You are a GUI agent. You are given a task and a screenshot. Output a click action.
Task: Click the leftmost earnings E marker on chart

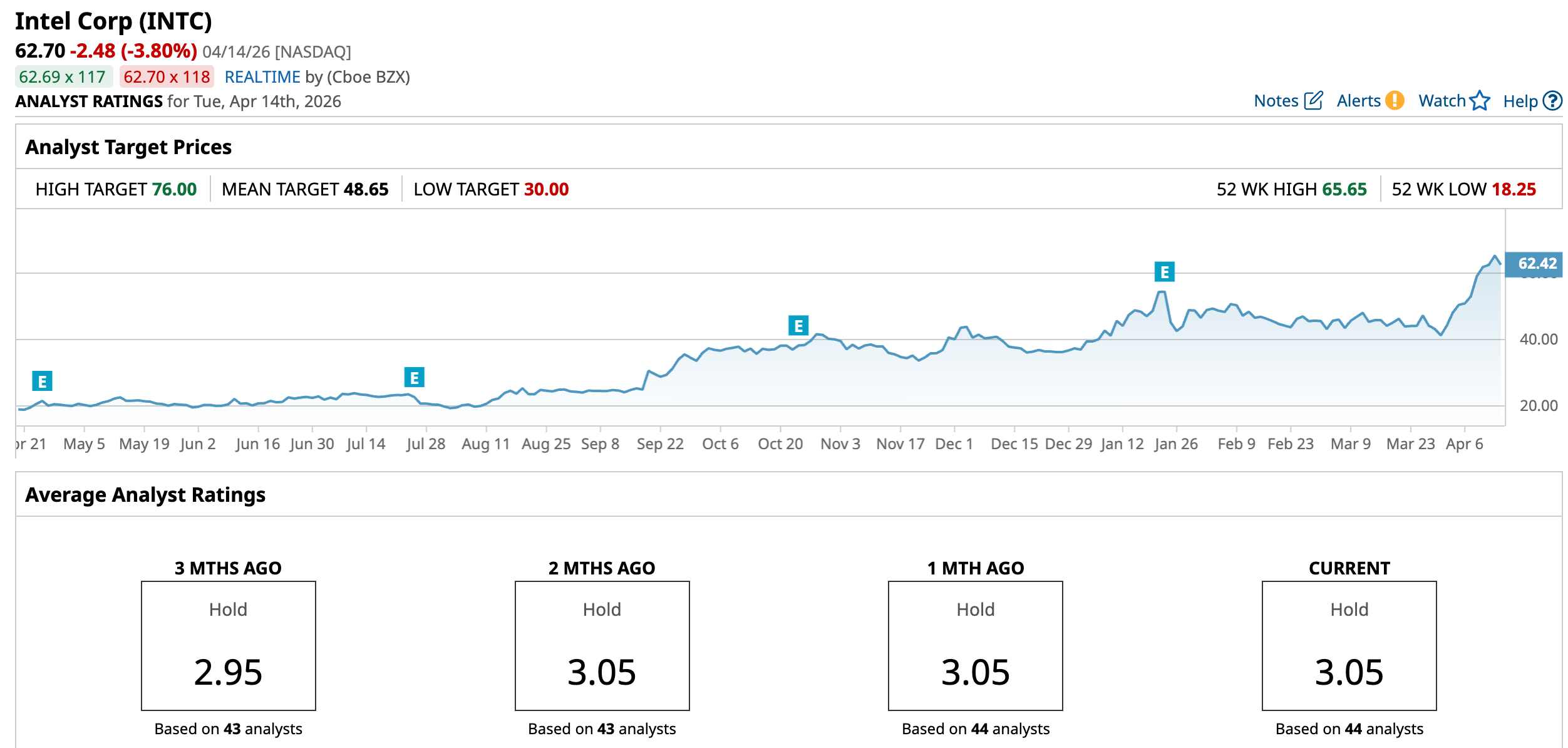42,381
